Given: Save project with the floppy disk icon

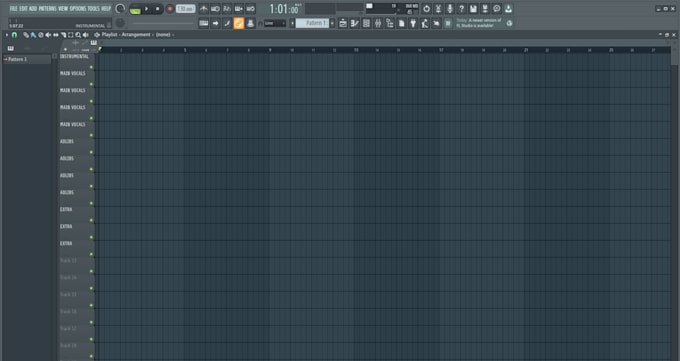Looking at the screenshot, I should point(473,9).
